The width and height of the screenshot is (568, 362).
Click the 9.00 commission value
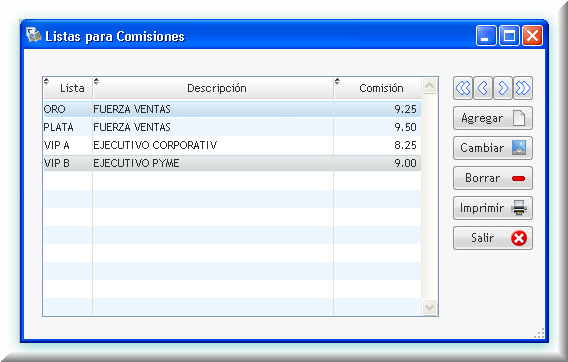tap(405, 163)
